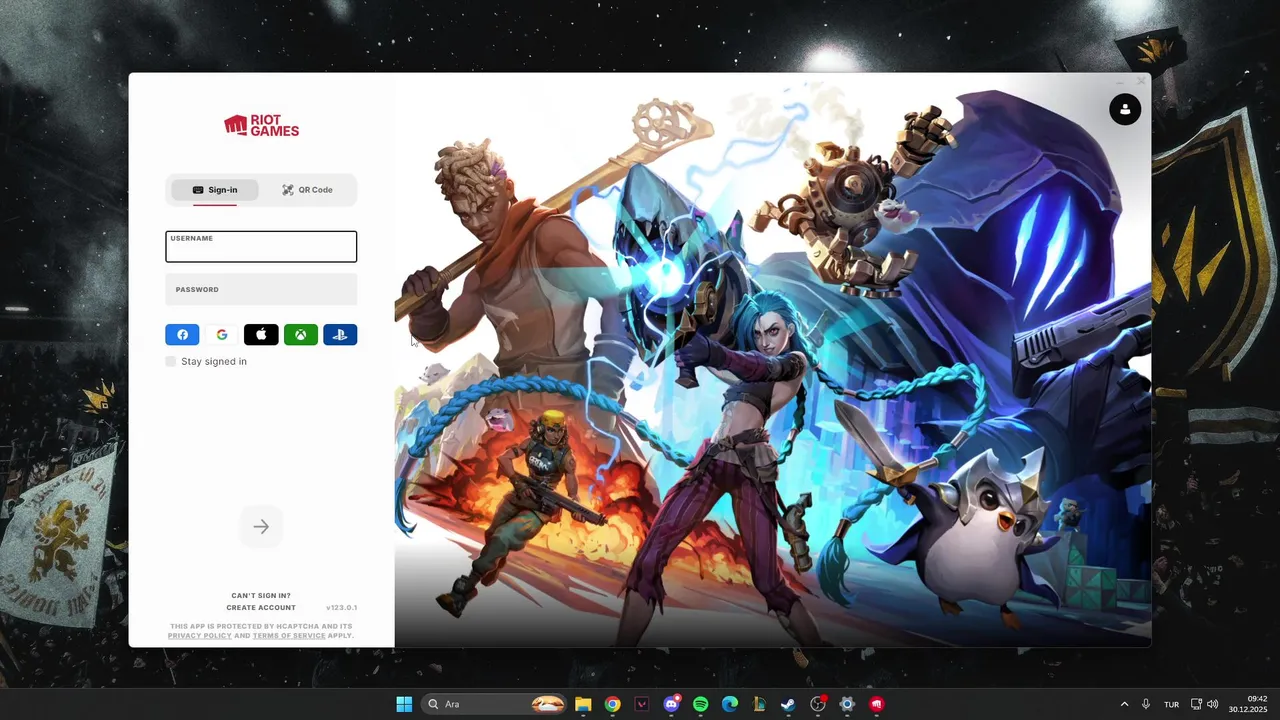1280x720 pixels.
Task: Sign in with Facebook
Action: tap(182, 335)
